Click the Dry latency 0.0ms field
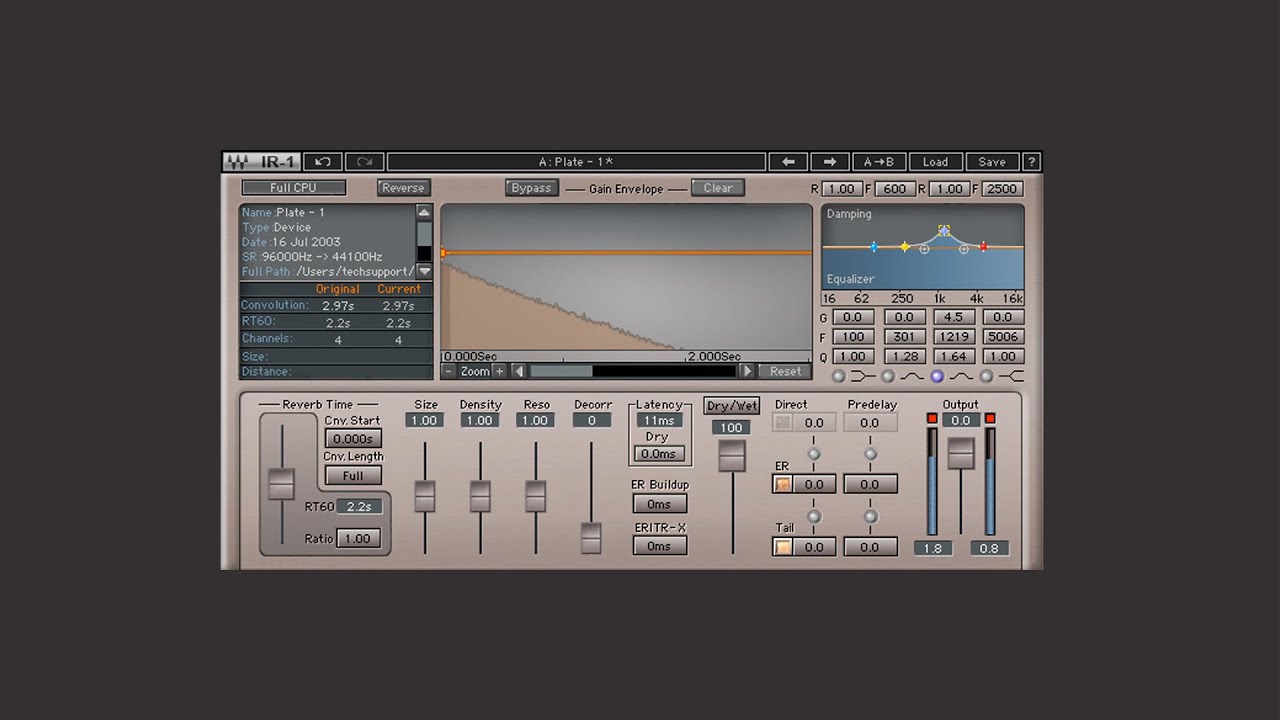This screenshot has height=720, width=1280. click(x=659, y=454)
